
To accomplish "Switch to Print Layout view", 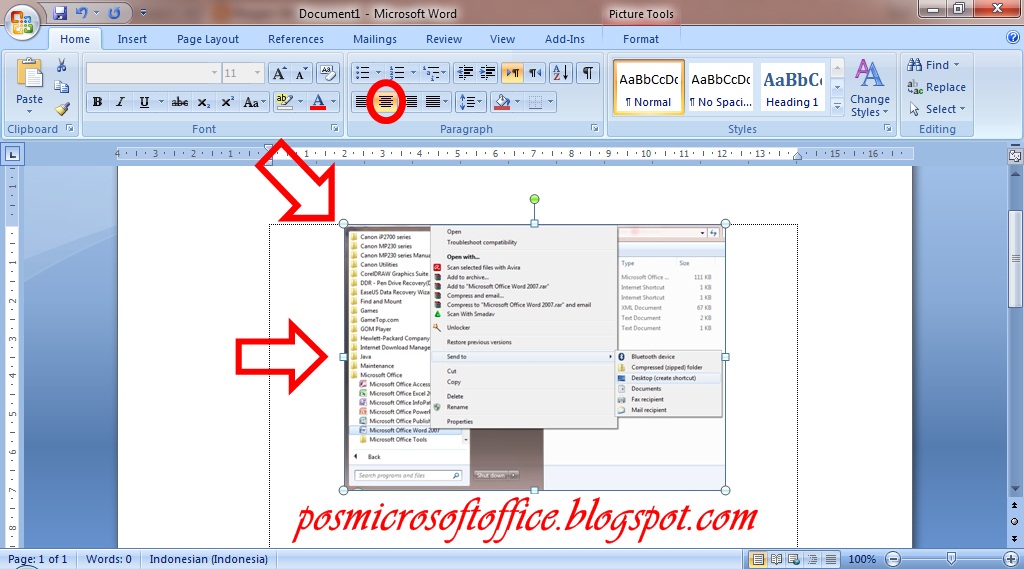I will (758, 559).
